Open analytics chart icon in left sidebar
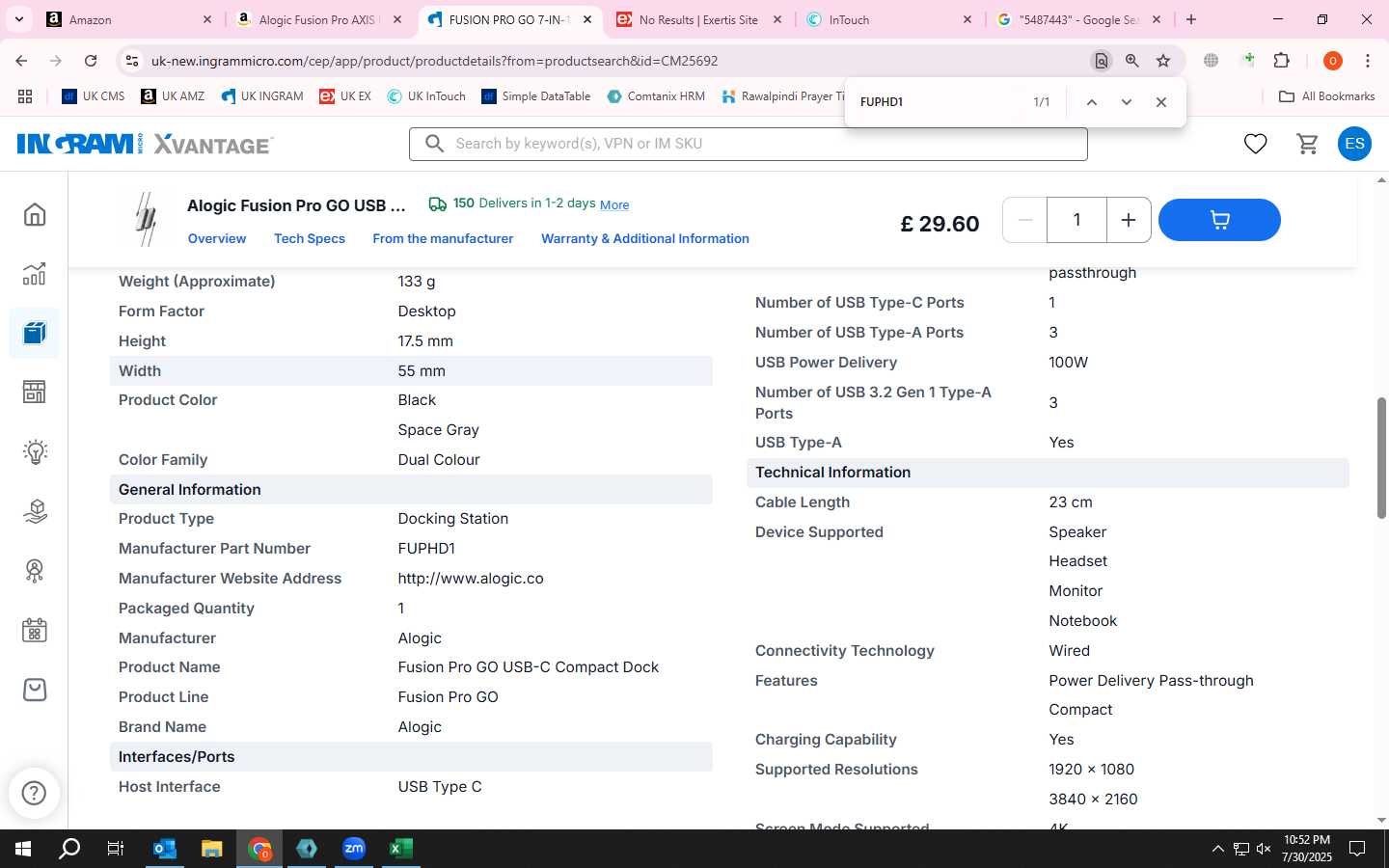This screenshot has width=1389, height=868. click(35, 274)
